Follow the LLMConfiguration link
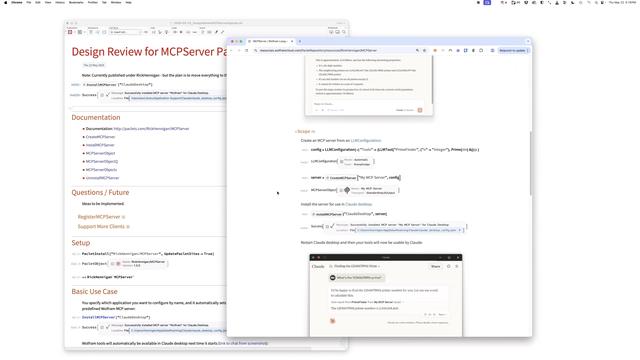This screenshot has width=640, height=360. (x=366, y=140)
